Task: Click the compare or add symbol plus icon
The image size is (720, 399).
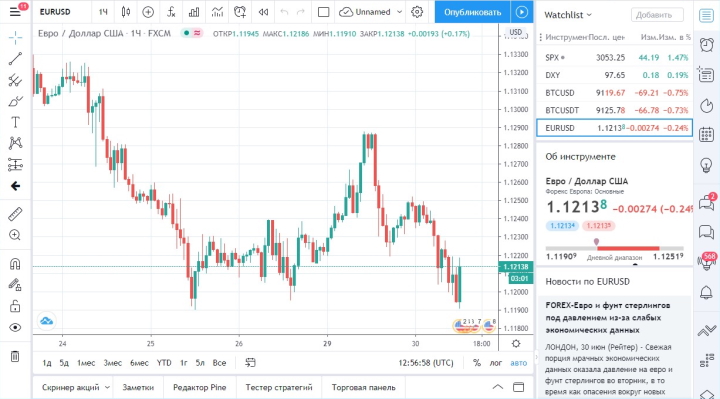Action: 148,12
